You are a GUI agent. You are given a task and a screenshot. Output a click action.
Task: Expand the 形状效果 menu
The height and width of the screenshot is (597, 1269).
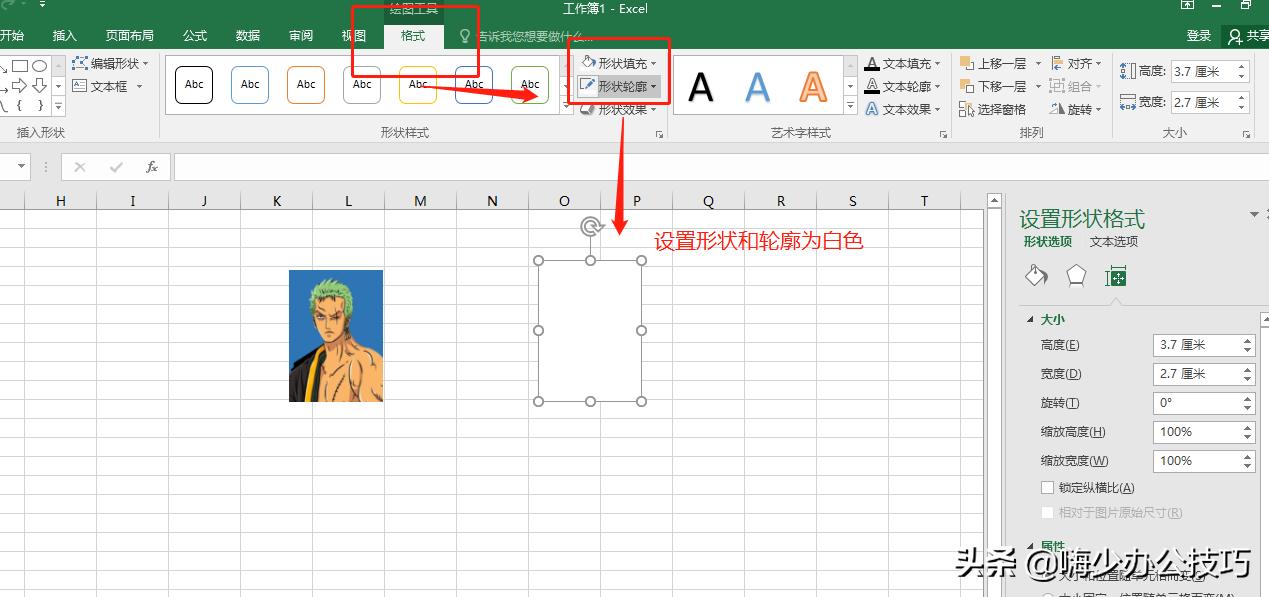[x=617, y=109]
